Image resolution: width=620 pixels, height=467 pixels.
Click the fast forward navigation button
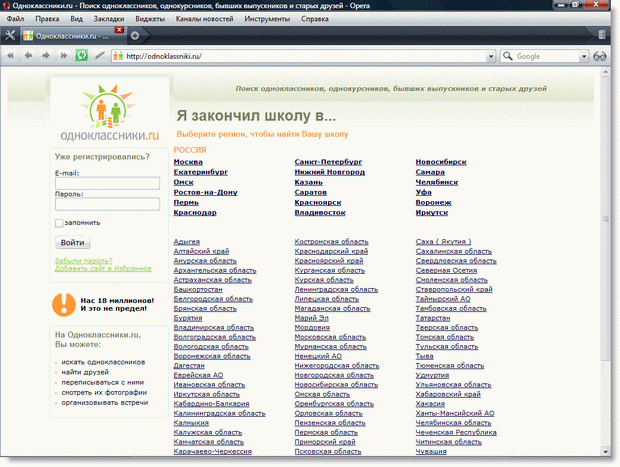[63, 56]
